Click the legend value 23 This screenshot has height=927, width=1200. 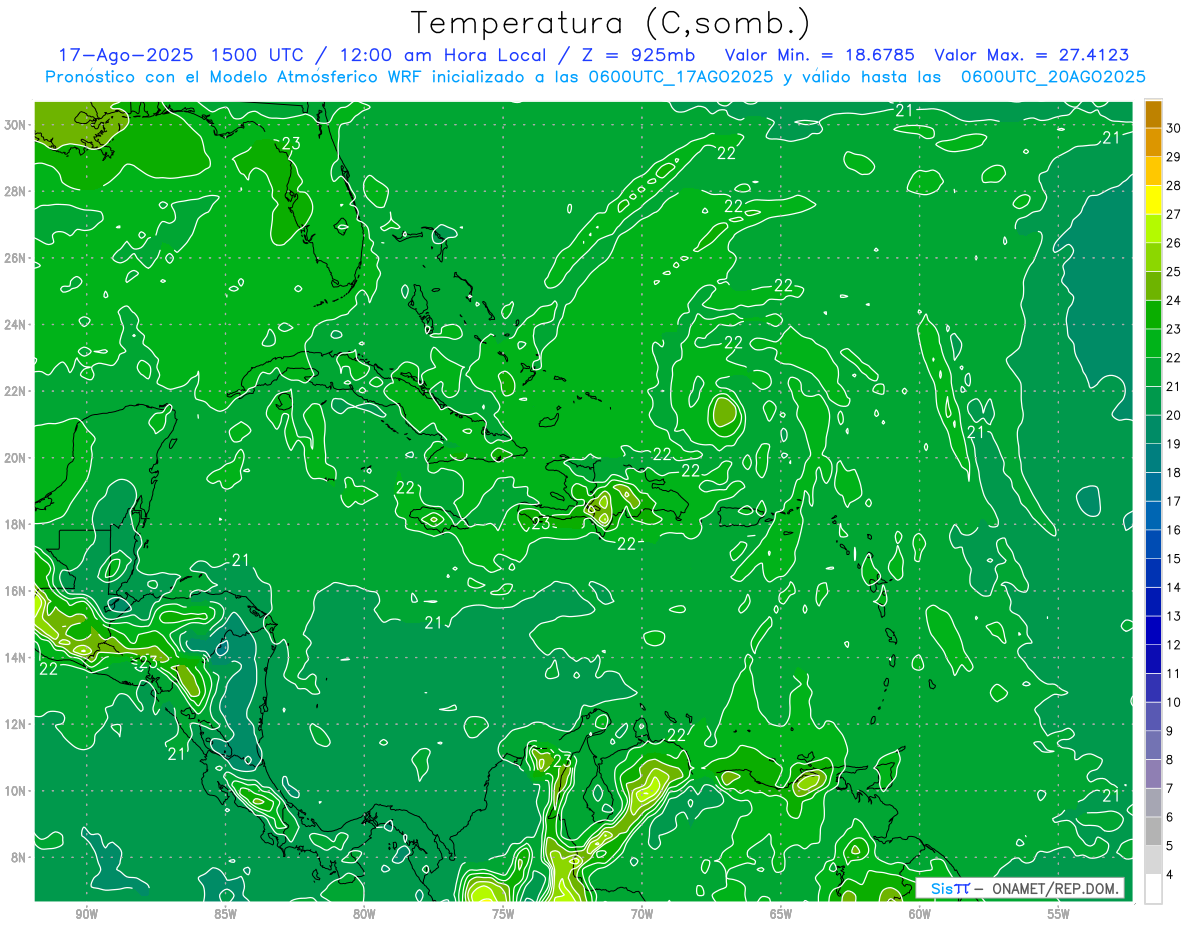click(1173, 329)
